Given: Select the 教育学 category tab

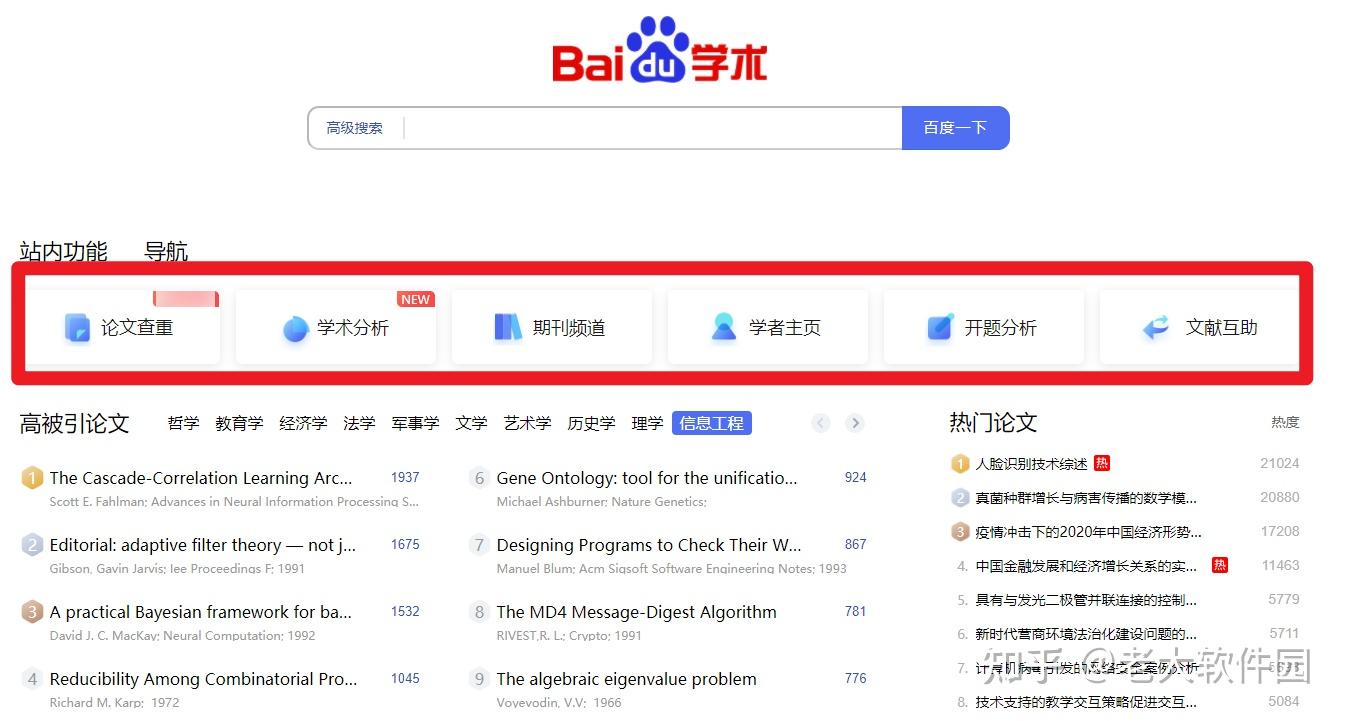Looking at the screenshot, I should point(239,423).
